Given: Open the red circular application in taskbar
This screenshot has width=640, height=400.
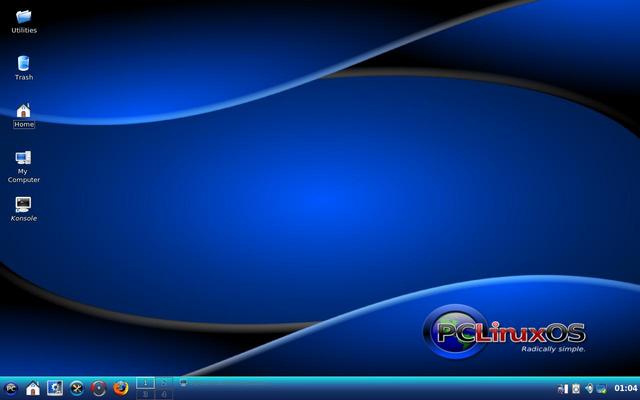Looking at the screenshot, I should [x=99, y=388].
